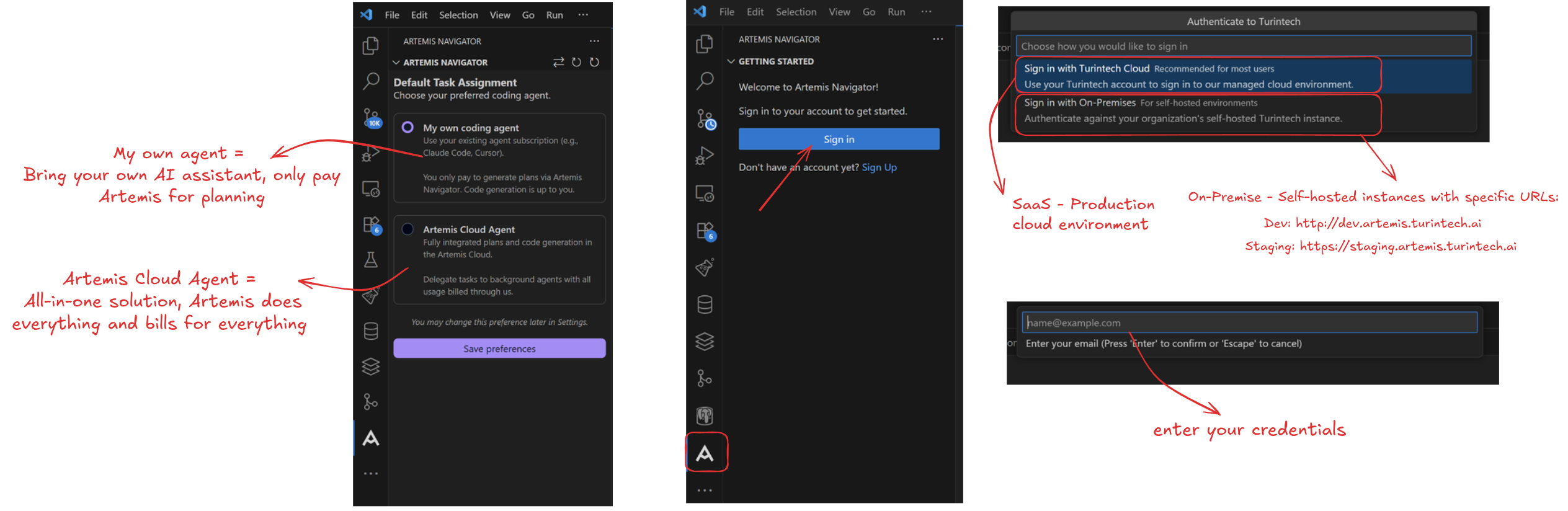Click the "Choose how you would like to sign in" field
This screenshot has height=511, width=1568.
click(x=1243, y=47)
